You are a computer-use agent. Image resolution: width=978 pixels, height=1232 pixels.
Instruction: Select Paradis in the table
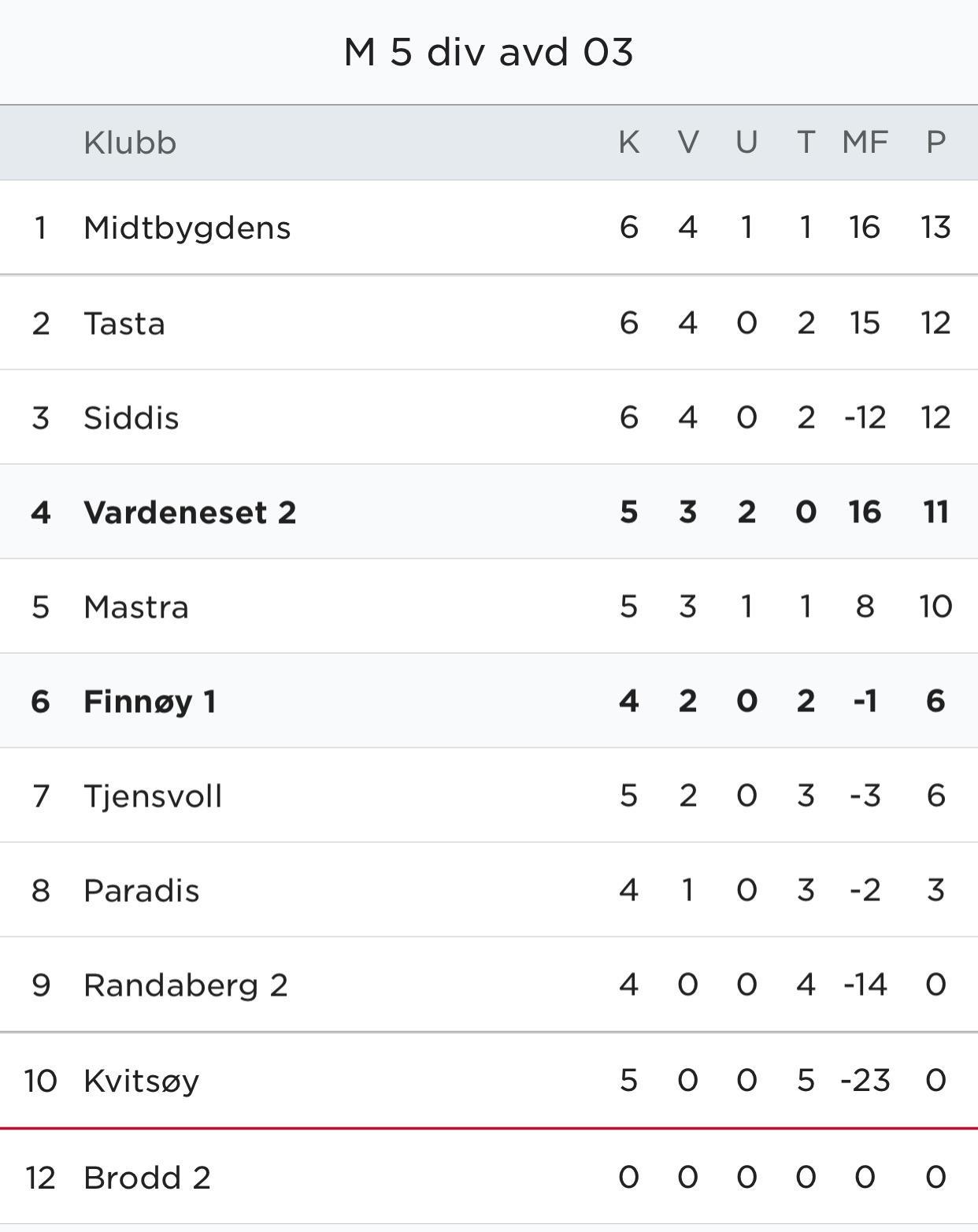click(x=142, y=890)
